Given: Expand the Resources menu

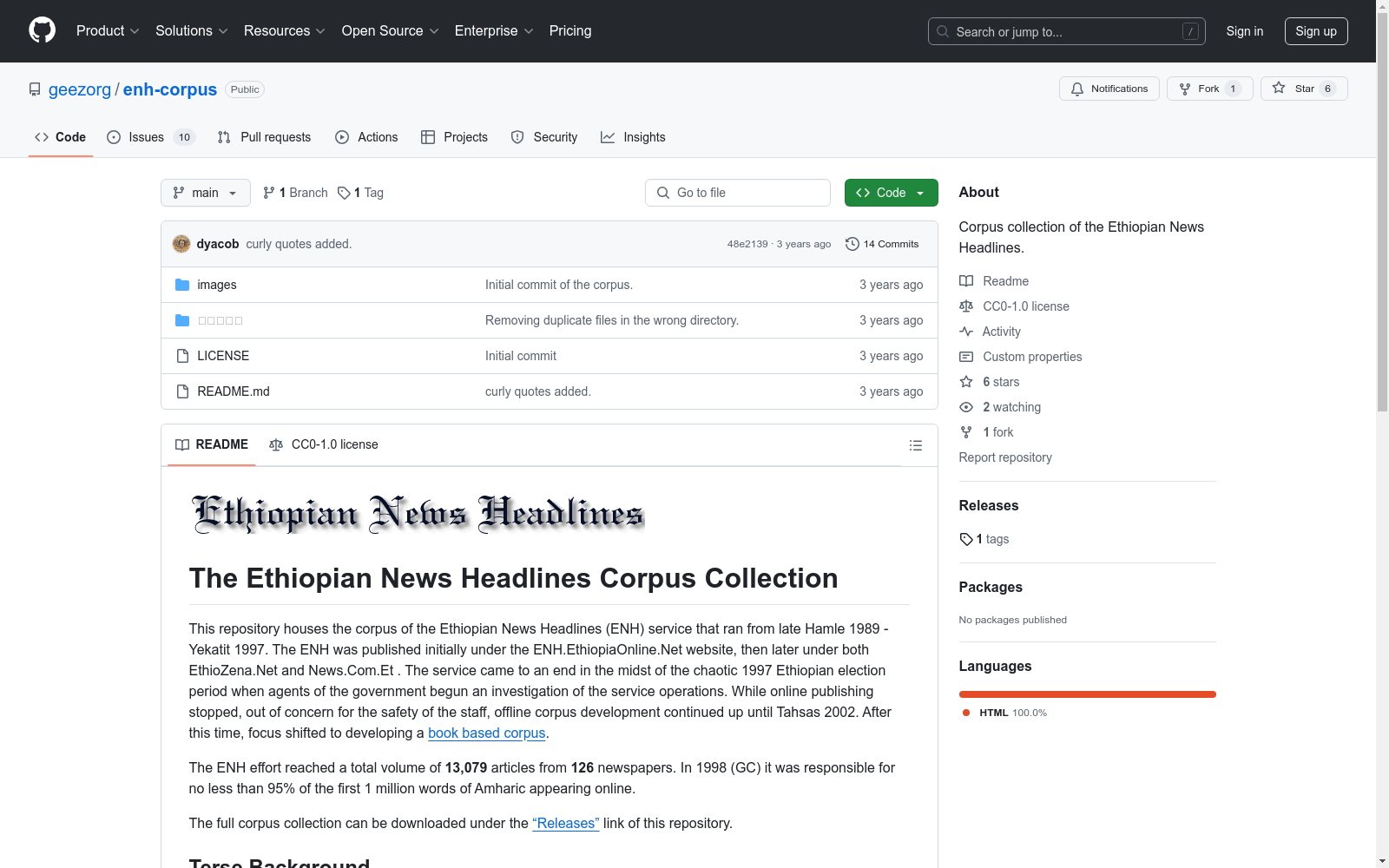Looking at the screenshot, I should (x=285, y=31).
